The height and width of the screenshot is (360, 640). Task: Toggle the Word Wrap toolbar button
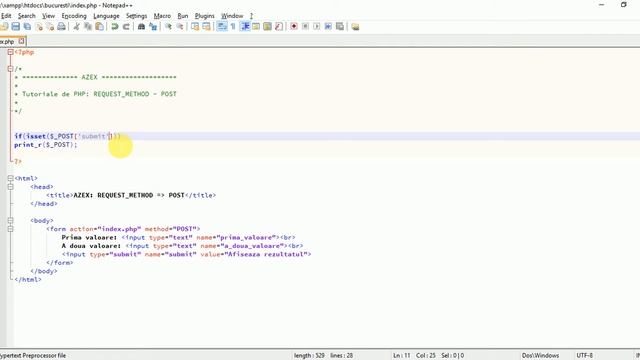(x=222, y=27)
